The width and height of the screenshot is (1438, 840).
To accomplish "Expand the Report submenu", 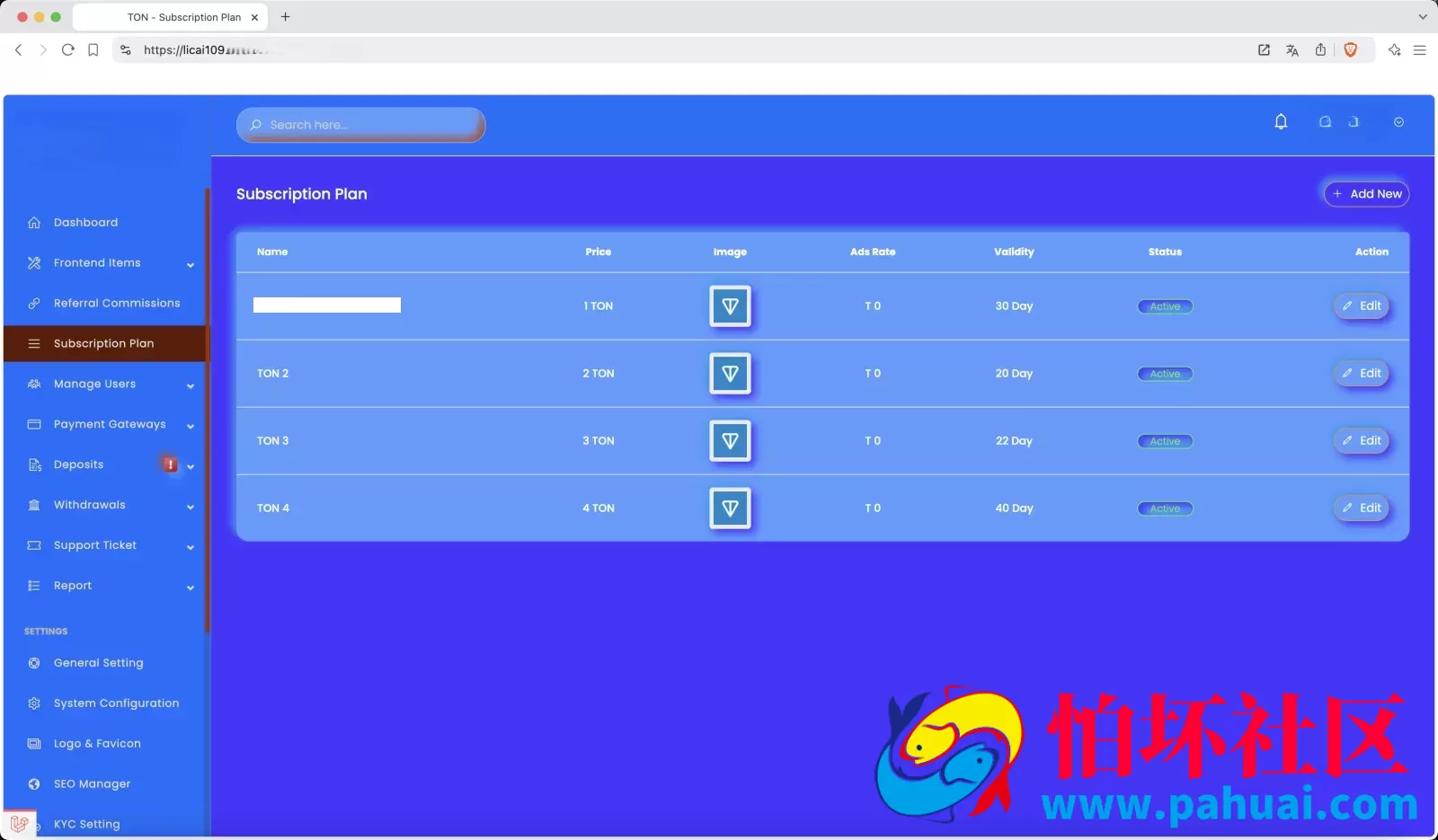I will (x=191, y=588).
